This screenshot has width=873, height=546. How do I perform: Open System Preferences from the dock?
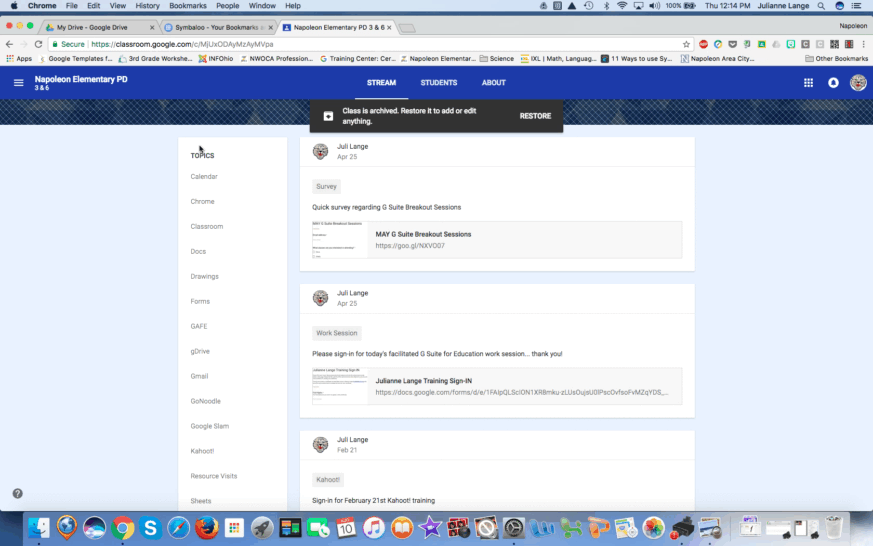(x=514, y=528)
